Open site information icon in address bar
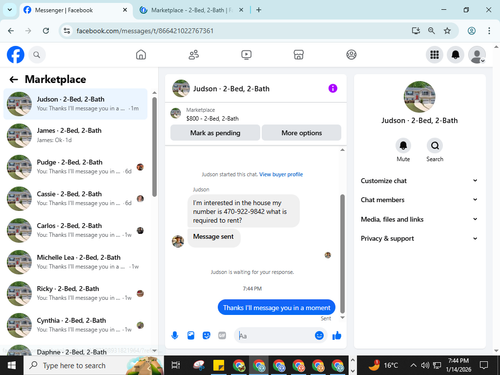 67,31
